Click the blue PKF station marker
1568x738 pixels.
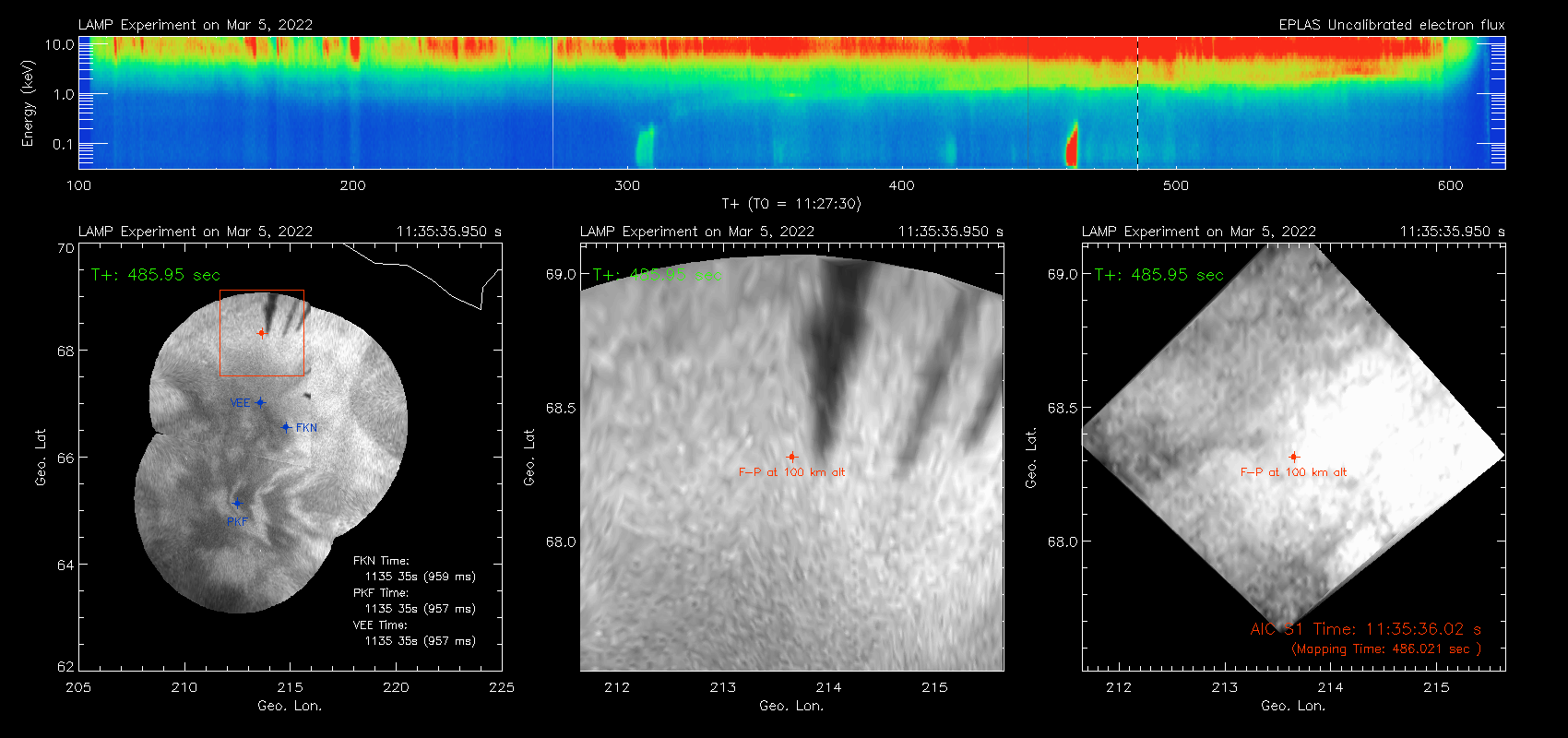(x=237, y=504)
